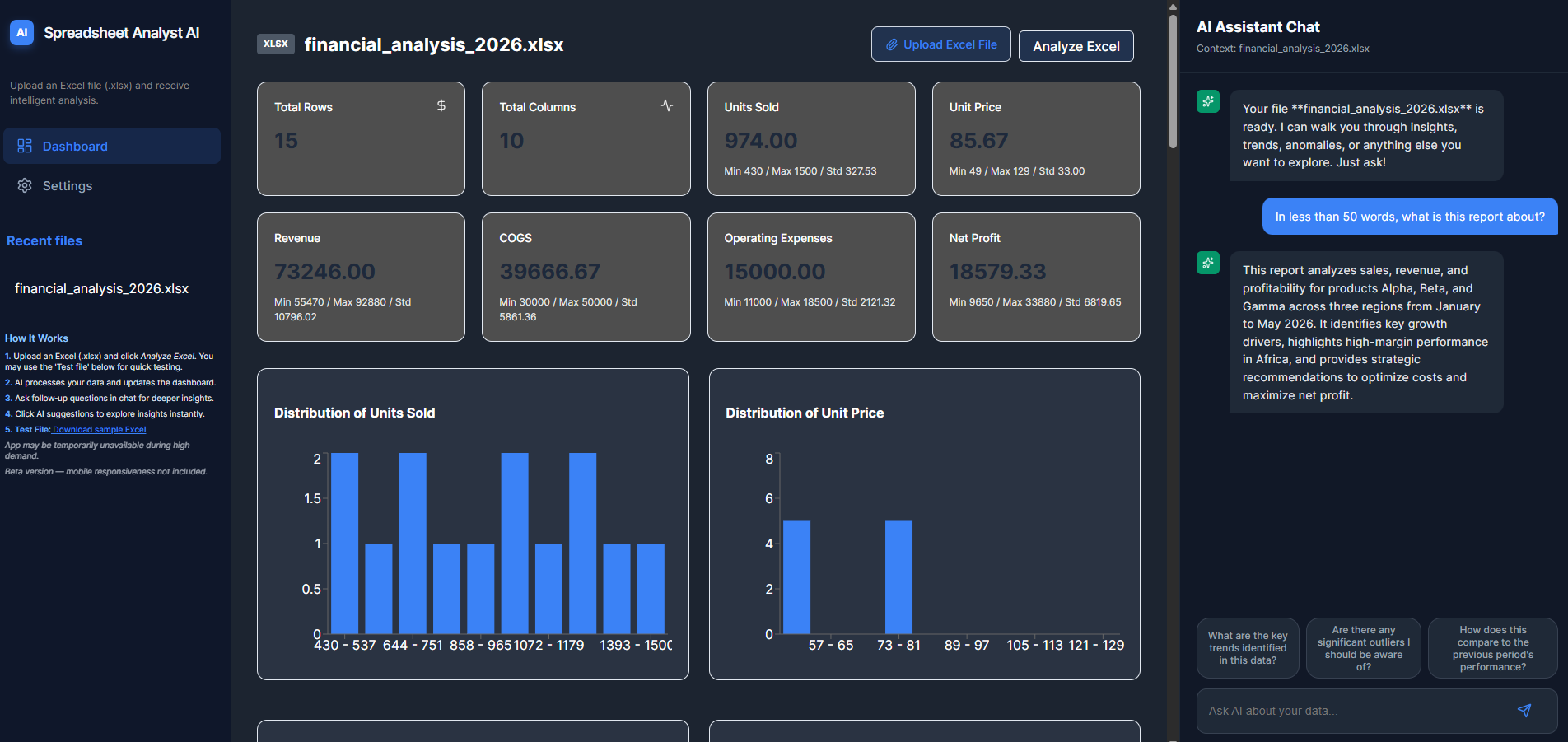
Task: Click the AI sparkle avatar beside report summary
Action: pos(1208,264)
